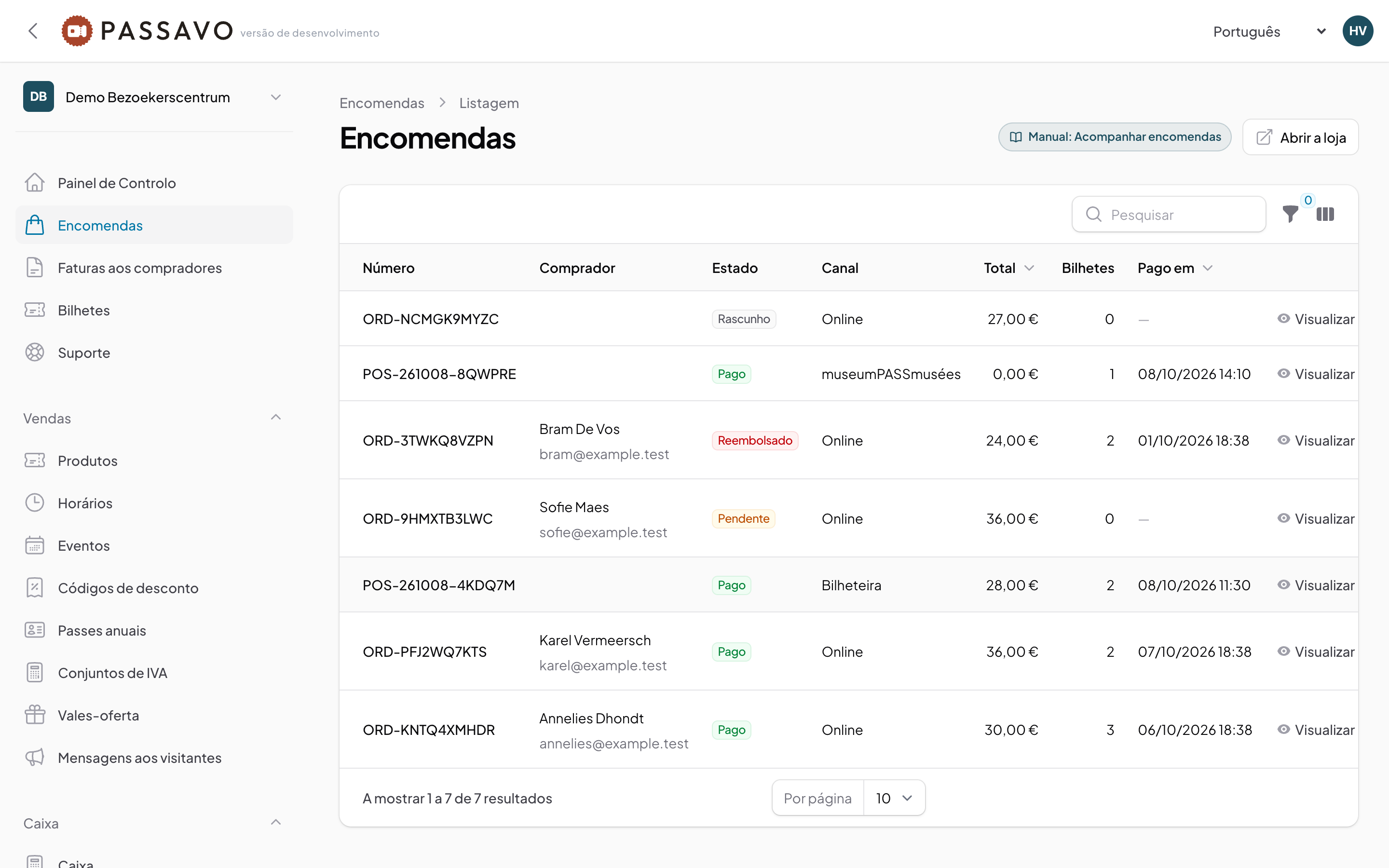The width and height of the screenshot is (1389, 868).
Task: Click the Listagem breadcrumb
Action: [x=489, y=103]
